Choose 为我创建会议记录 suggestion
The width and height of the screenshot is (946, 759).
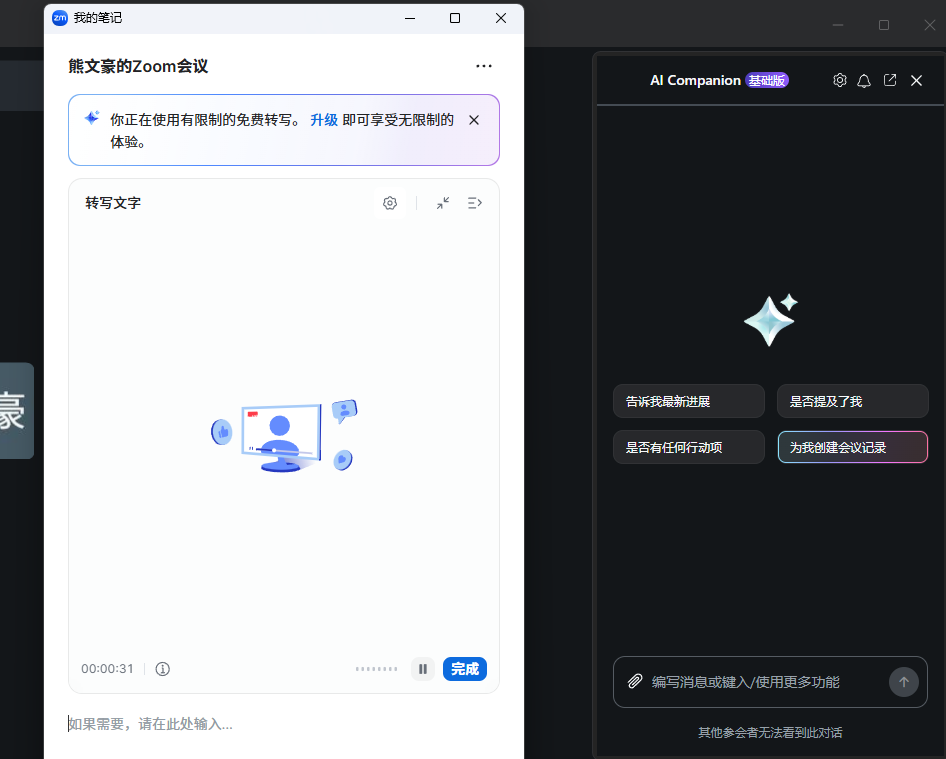[852, 447]
